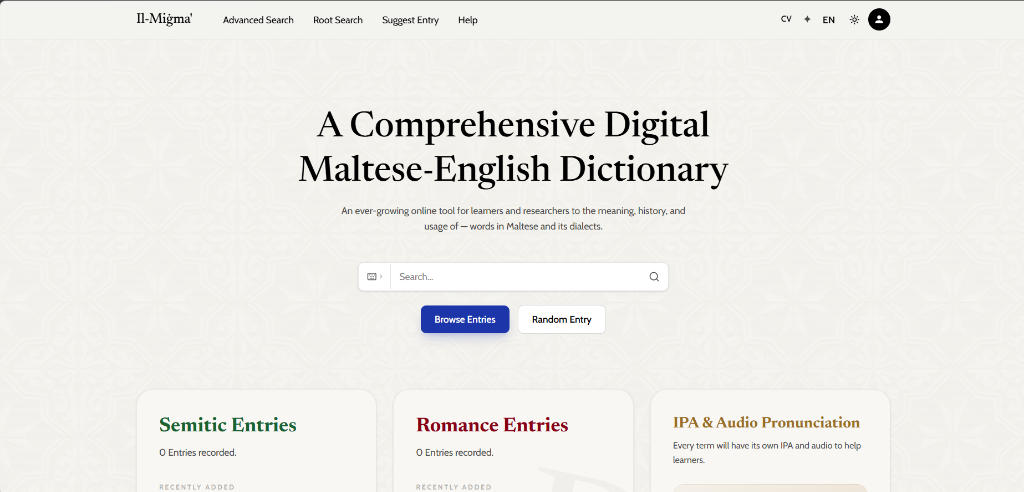Click the sparkle star icon in header
This screenshot has height=492, width=1024.
tap(807, 20)
